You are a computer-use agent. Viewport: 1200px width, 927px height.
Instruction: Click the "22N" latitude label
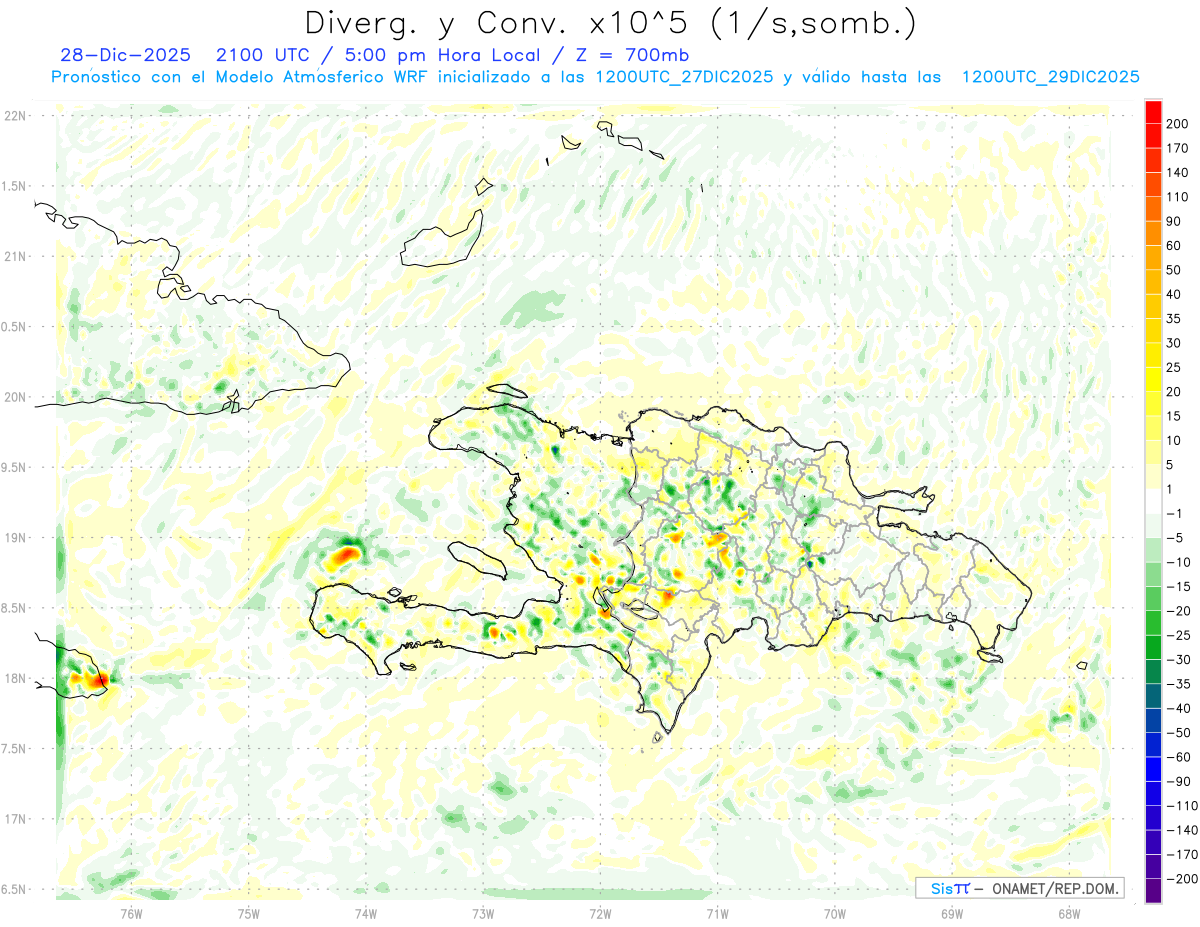[x=15, y=116]
